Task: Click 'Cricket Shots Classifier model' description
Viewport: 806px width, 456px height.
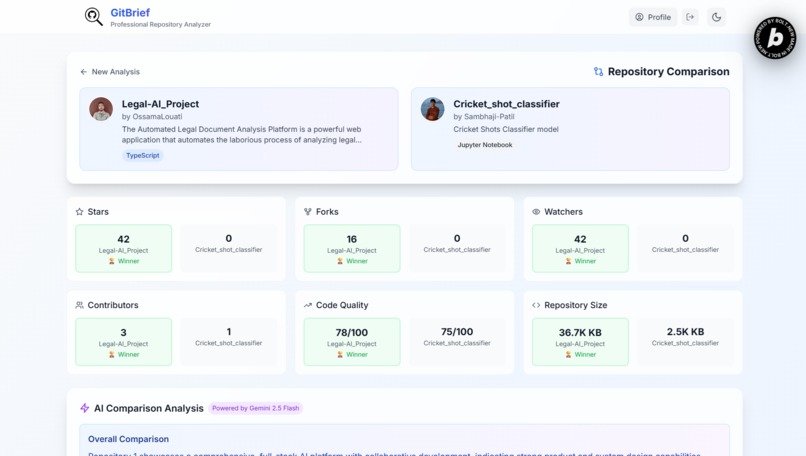Action: [506, 129]
